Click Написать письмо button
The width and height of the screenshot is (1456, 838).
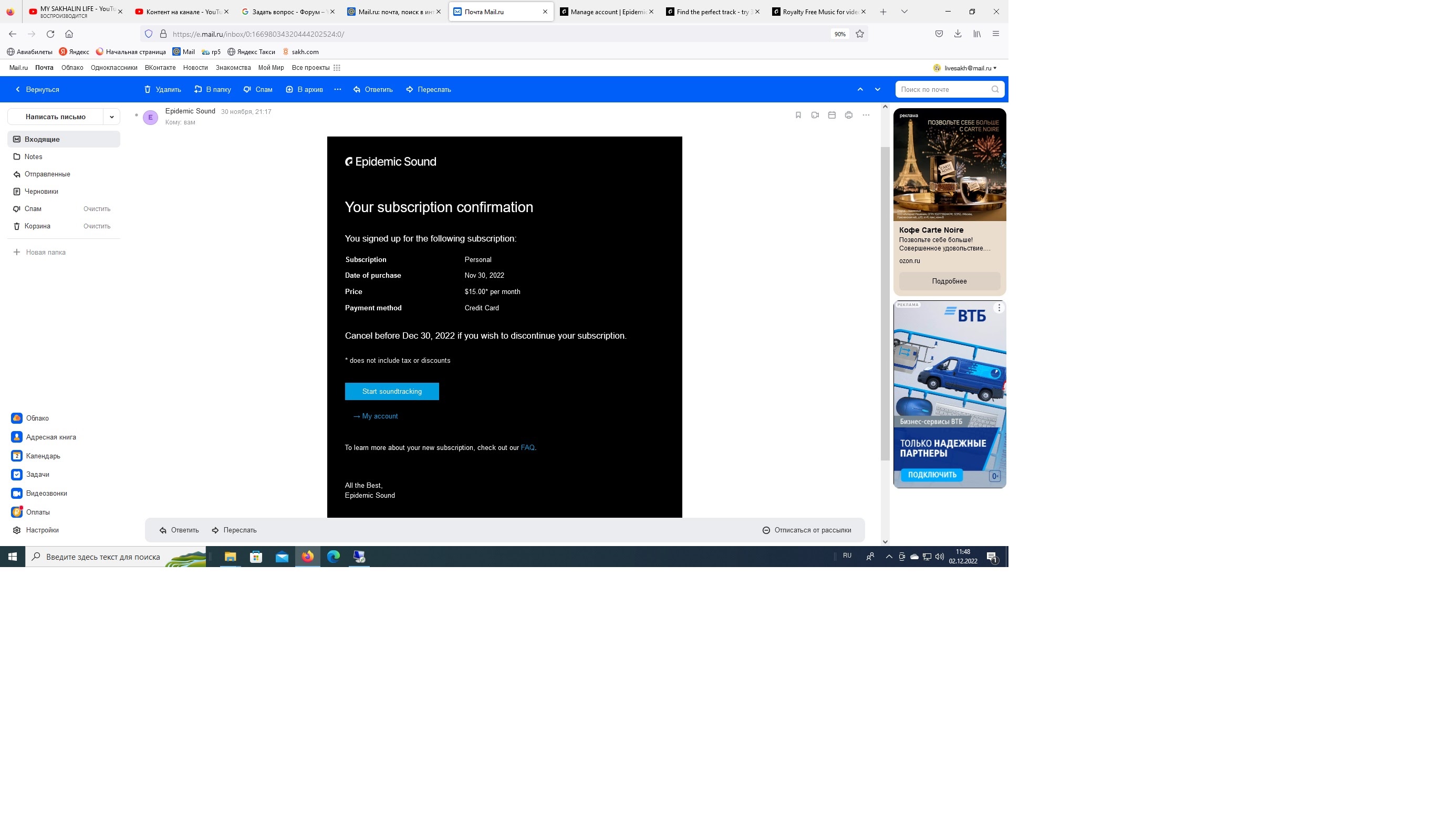tap(55, 117)
